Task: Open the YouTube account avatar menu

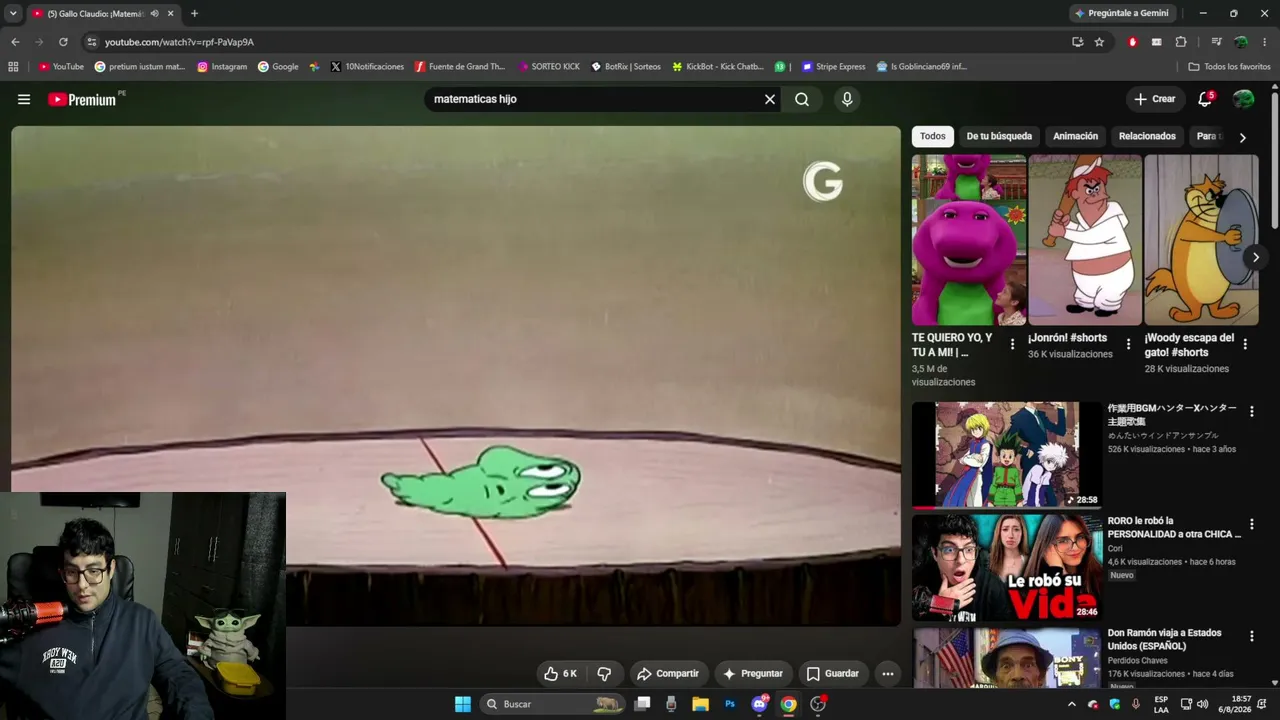Action: 1244,99
